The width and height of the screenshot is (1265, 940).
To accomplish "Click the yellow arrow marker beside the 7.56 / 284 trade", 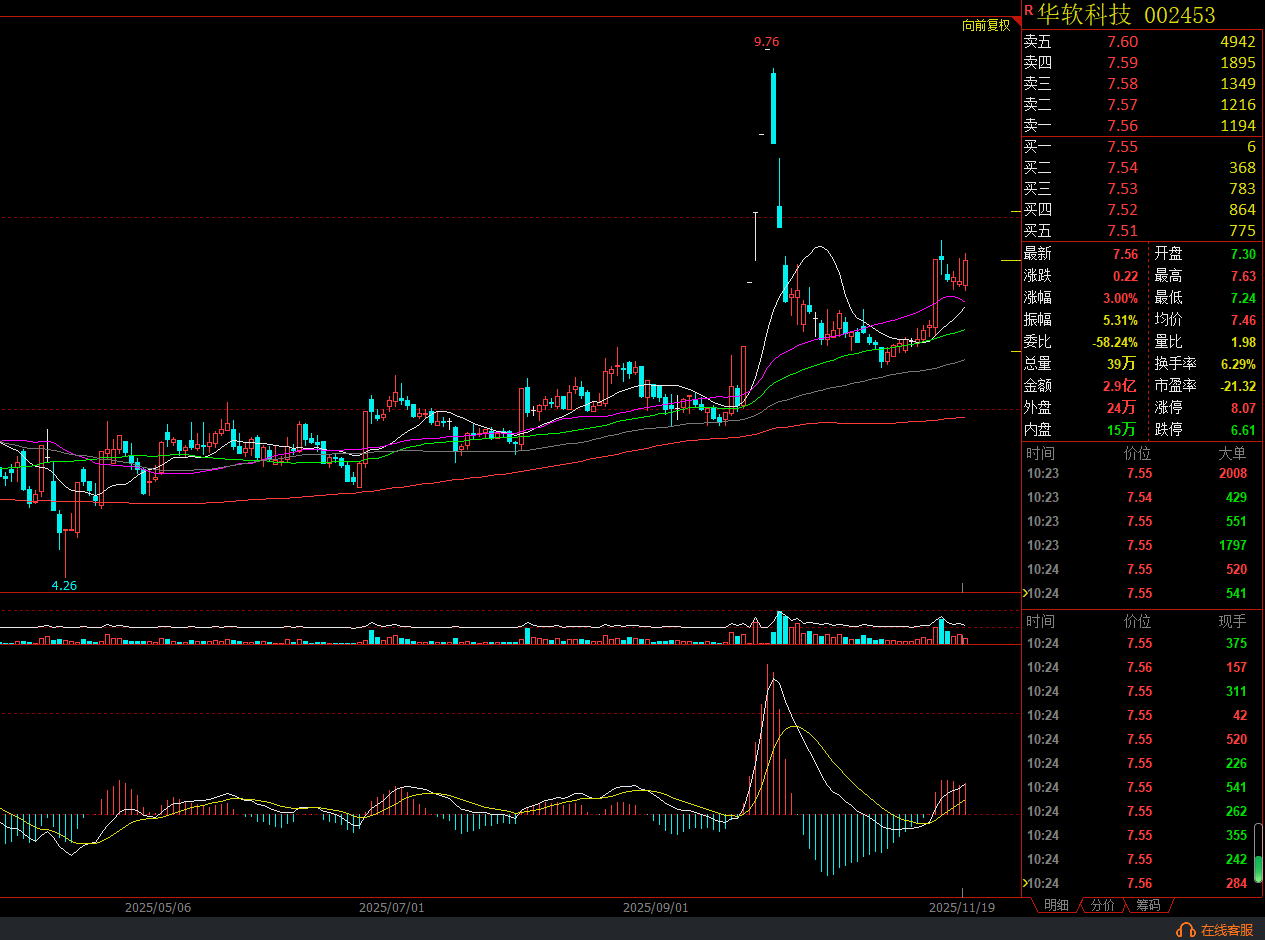I will pos(1024,883).
